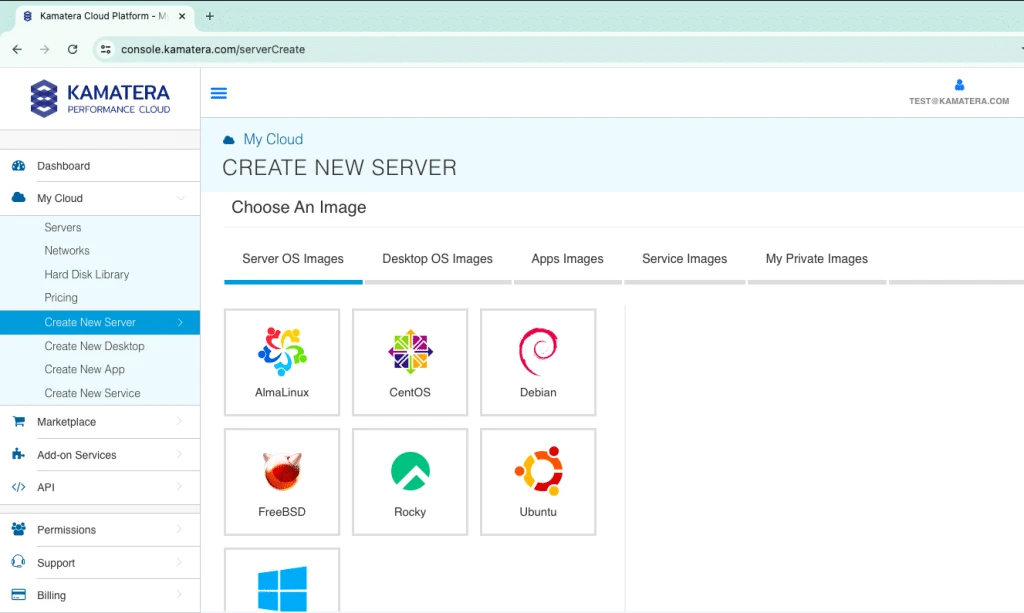Click the API code brackets icon
The width and height of the screenshot is (1024, 613).
coord(18,487)
